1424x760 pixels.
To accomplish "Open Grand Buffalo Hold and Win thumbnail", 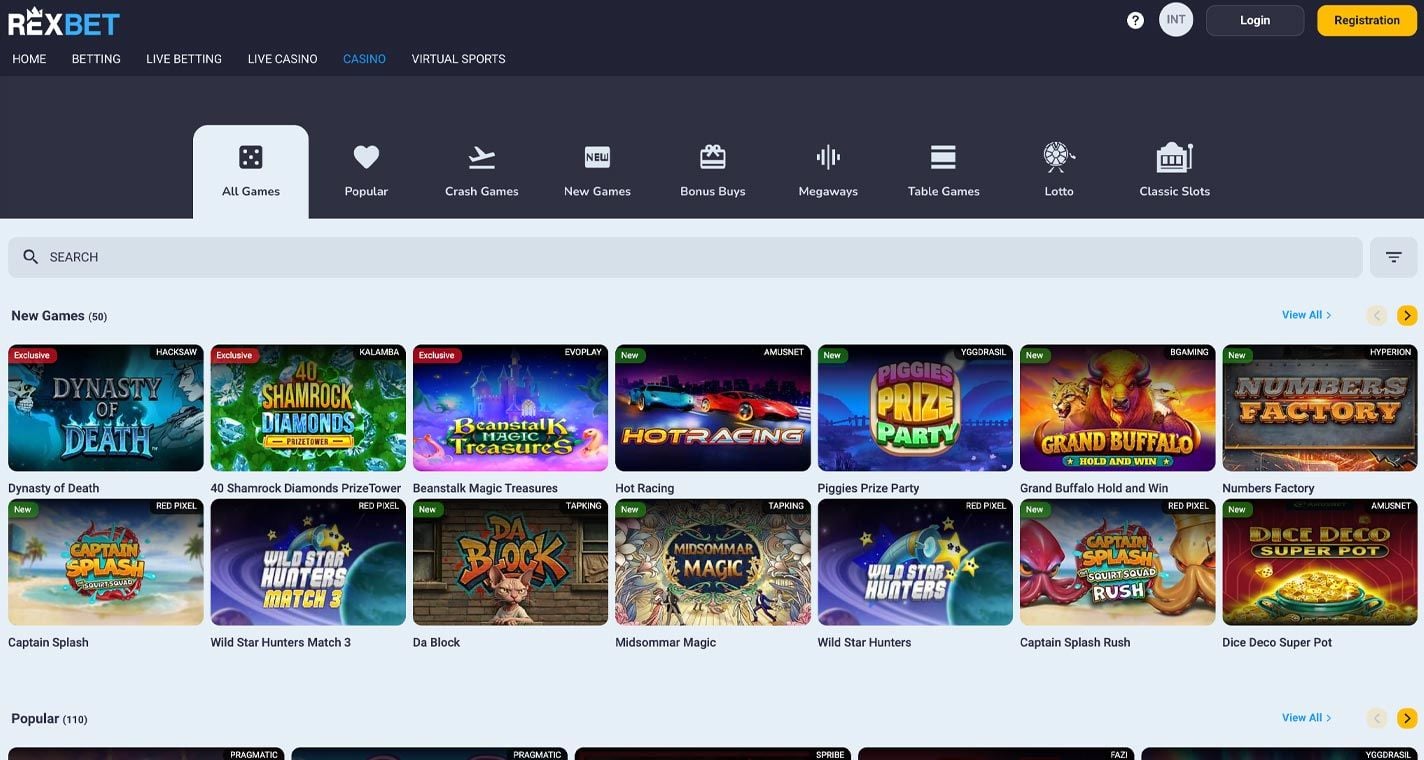I will click(1118, 408).
